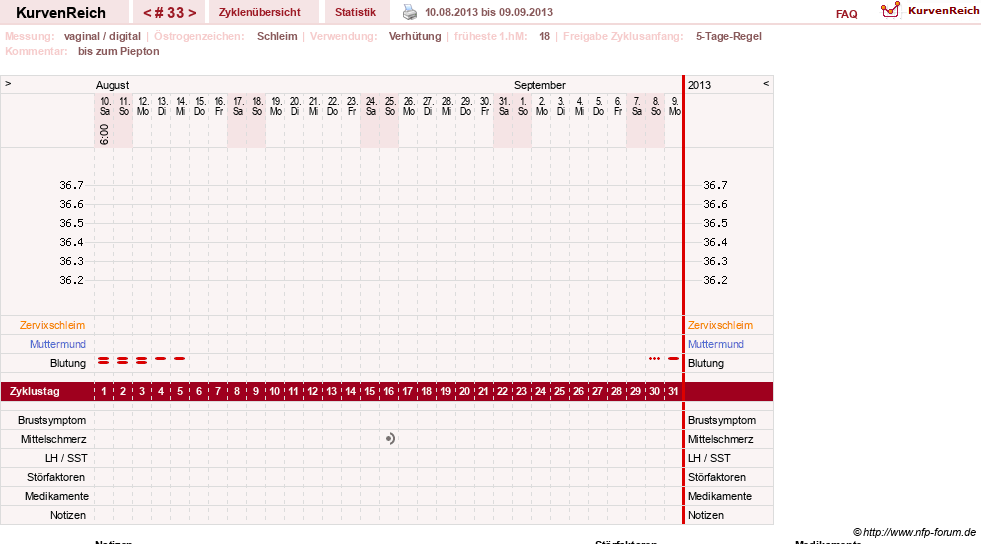Click the 'Zyklustag' label
The image size is (981, 544).
point(34,391)
